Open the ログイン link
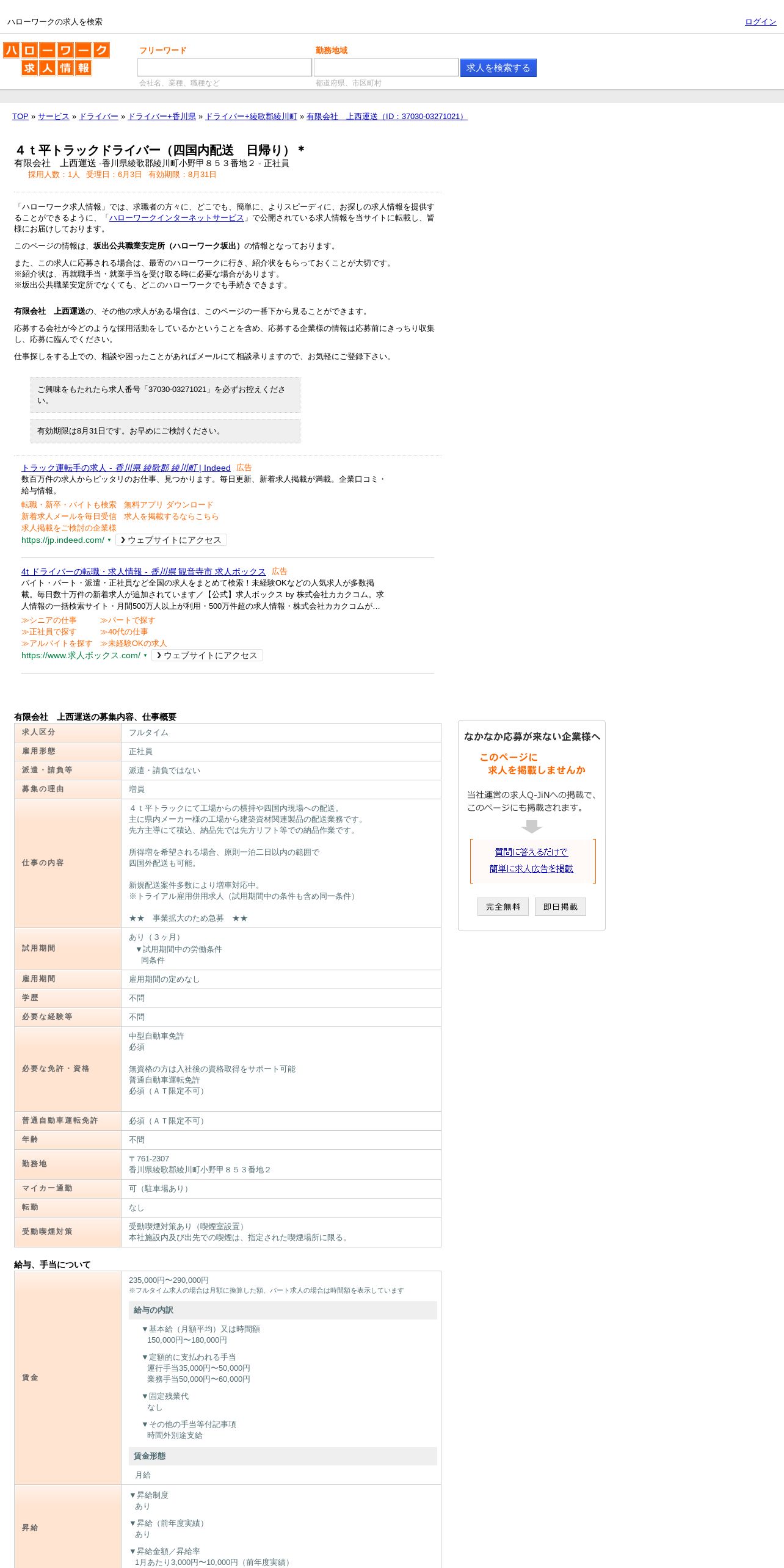 pyautogui.click(x=760, y=21)
